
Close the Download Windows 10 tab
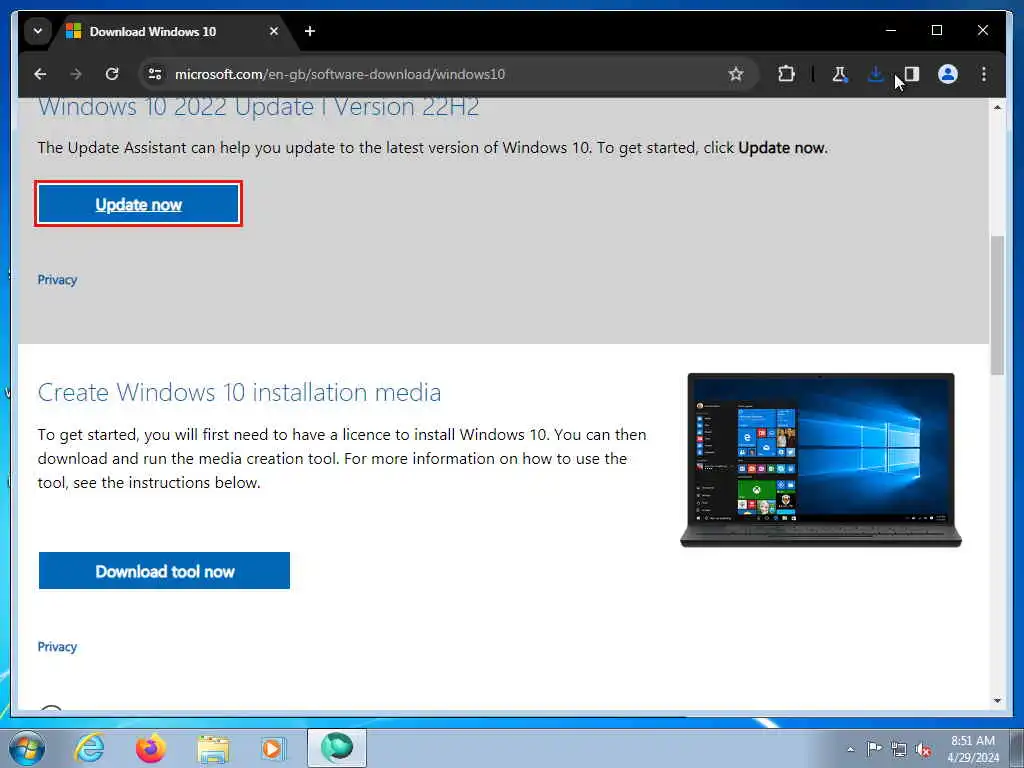click(274, 31)
